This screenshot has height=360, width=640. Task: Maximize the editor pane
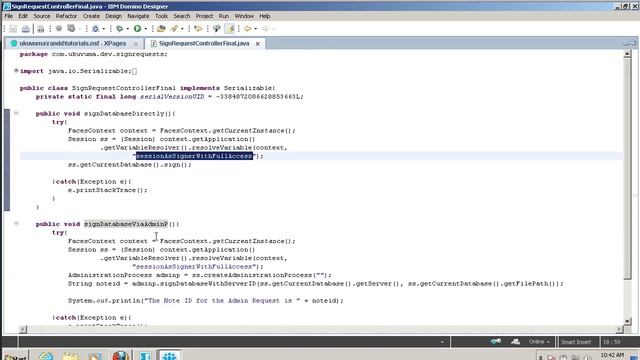633,43
